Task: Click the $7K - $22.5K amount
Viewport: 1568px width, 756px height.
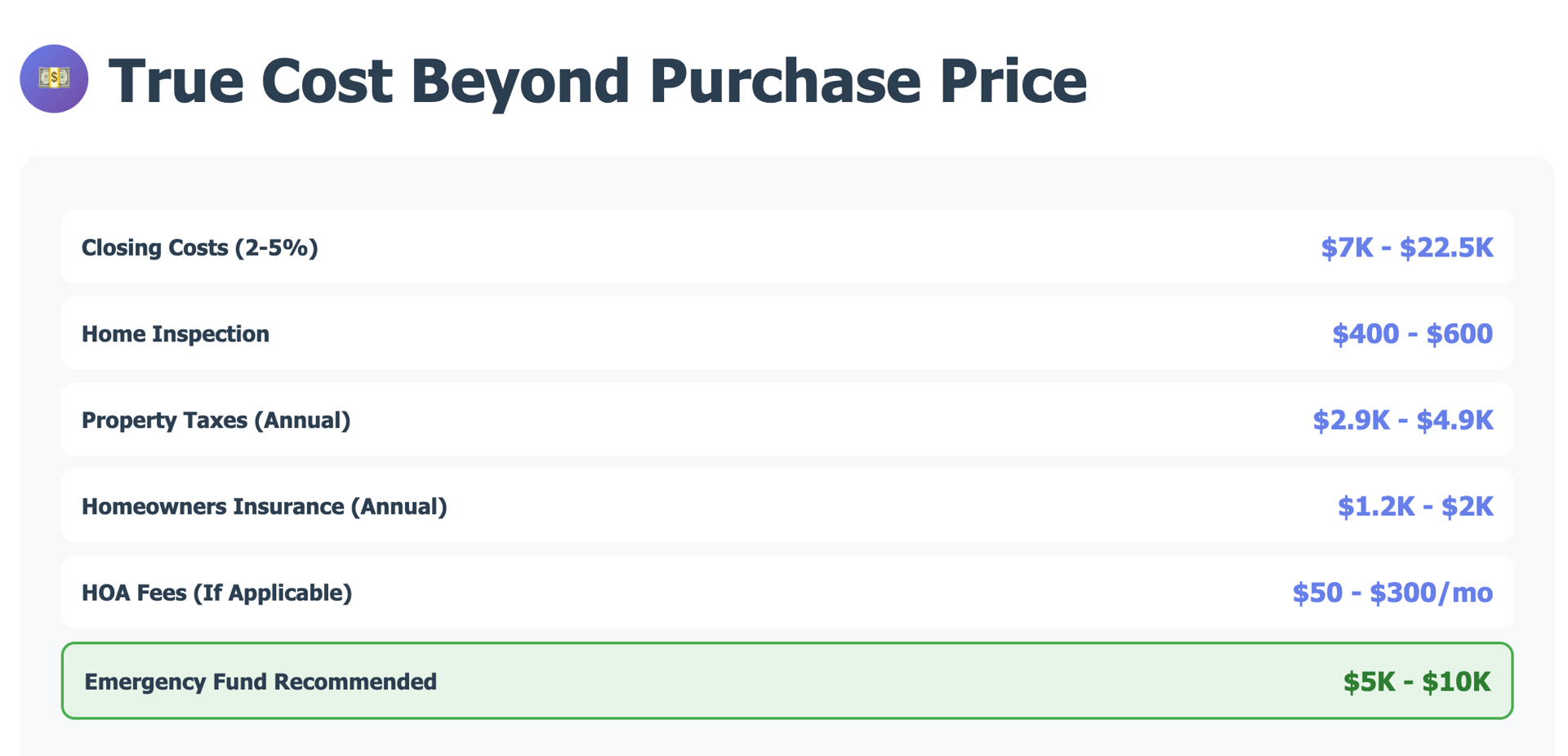Action: point(1406,247)
